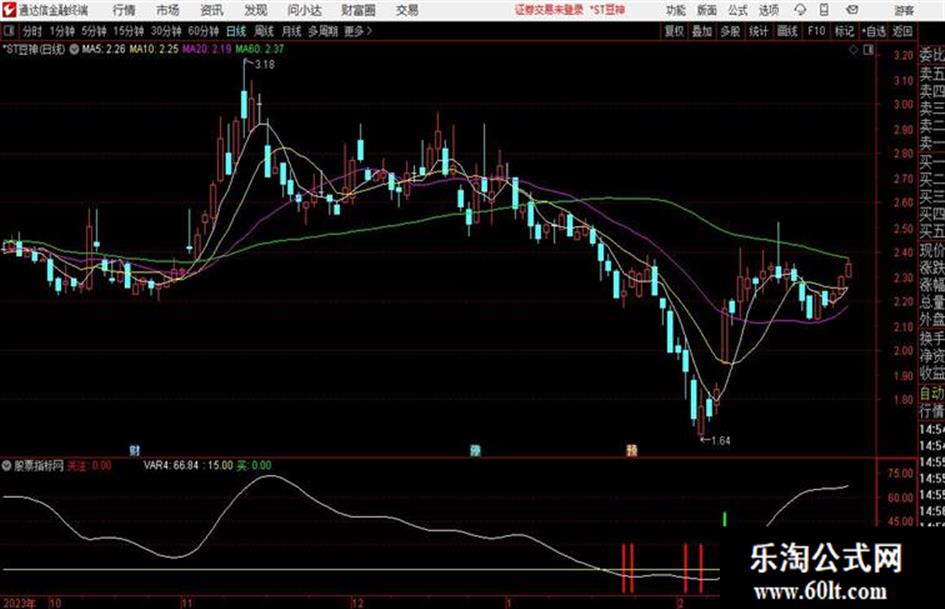
Task: Open the headset customer service icon
Action: point(800,10)
